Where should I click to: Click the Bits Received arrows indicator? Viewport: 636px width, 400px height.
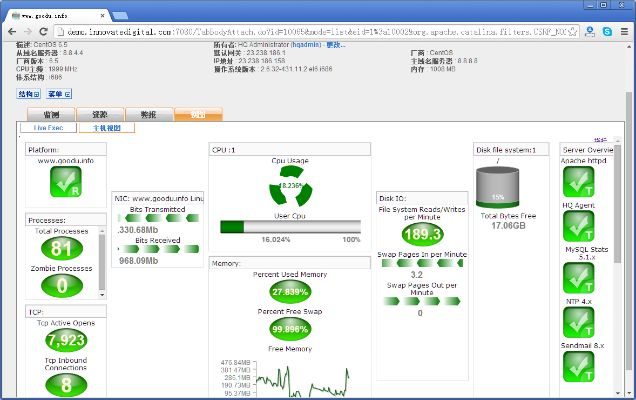(x=158, y=249)
